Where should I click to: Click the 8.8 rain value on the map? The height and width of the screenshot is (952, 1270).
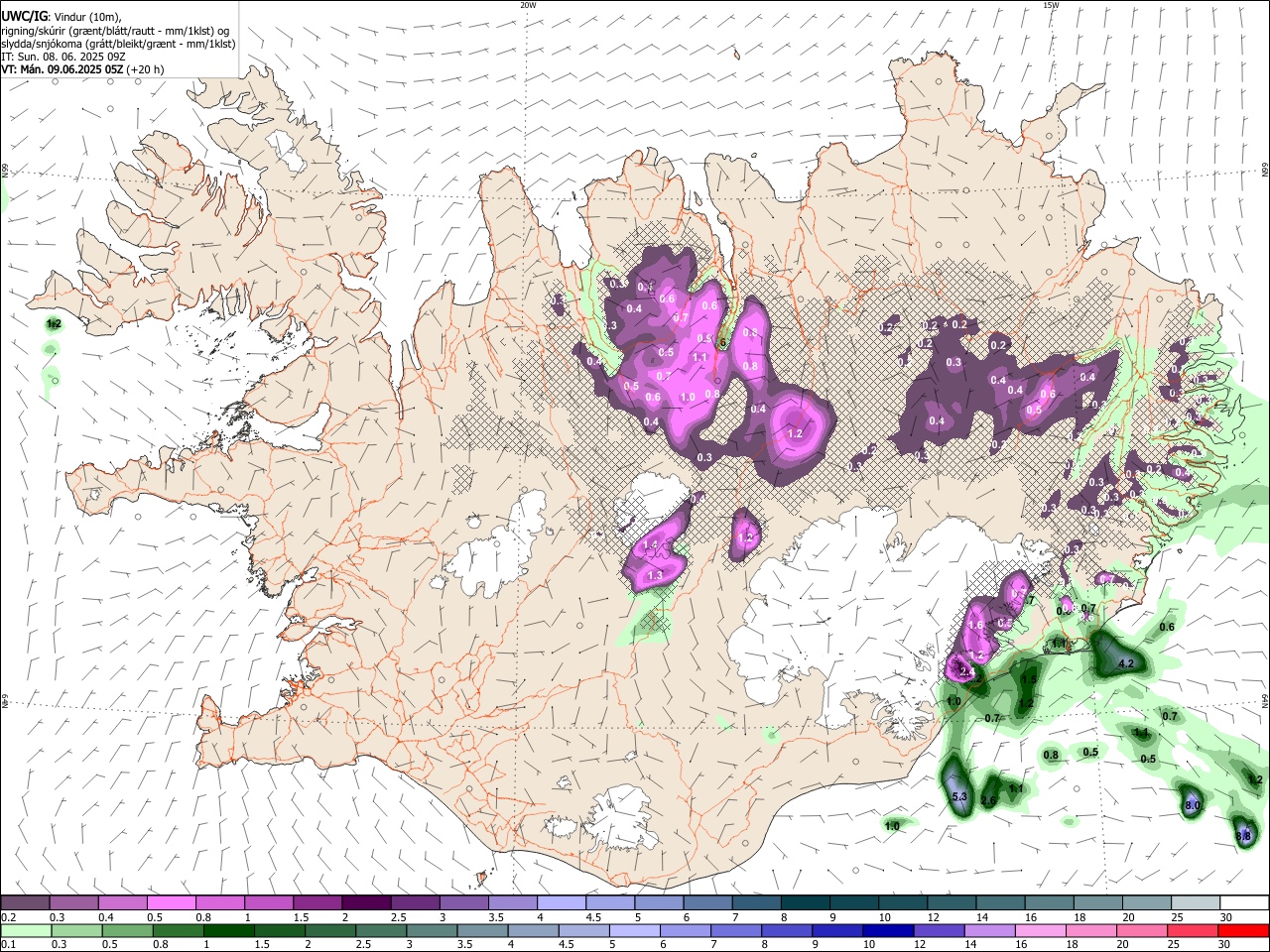point(1243,838)
